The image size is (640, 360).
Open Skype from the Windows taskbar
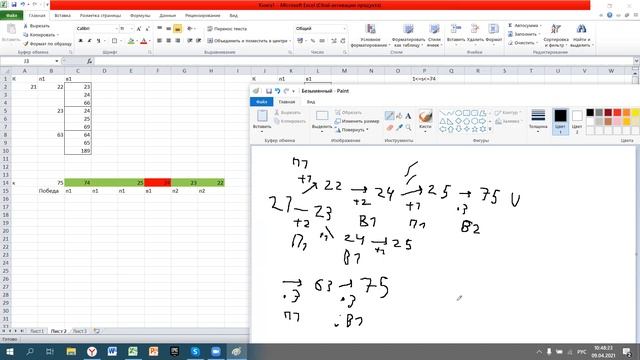click(x=195, y=351)
